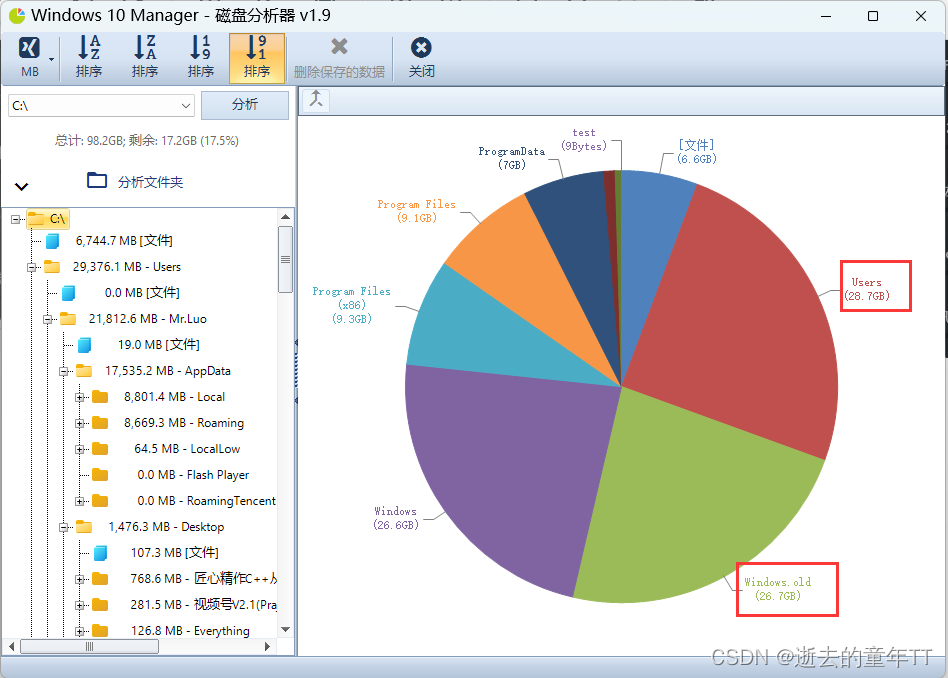Collapse the Users folder node
948x678 pixels.
pos(31,267)
